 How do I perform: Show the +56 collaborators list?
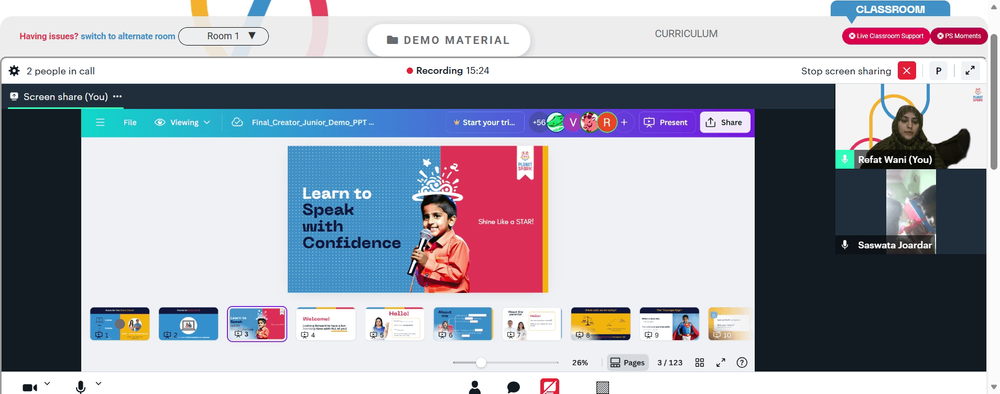539,122
